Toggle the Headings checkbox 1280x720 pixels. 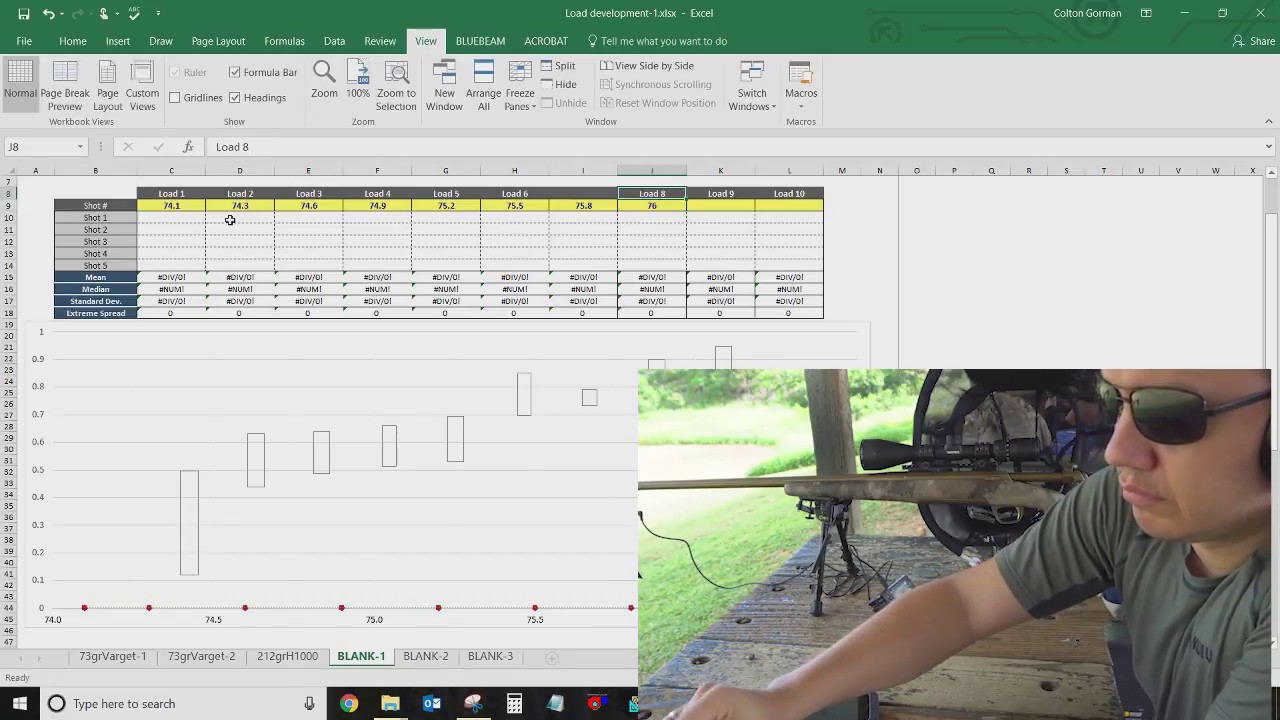coord(234,98)
